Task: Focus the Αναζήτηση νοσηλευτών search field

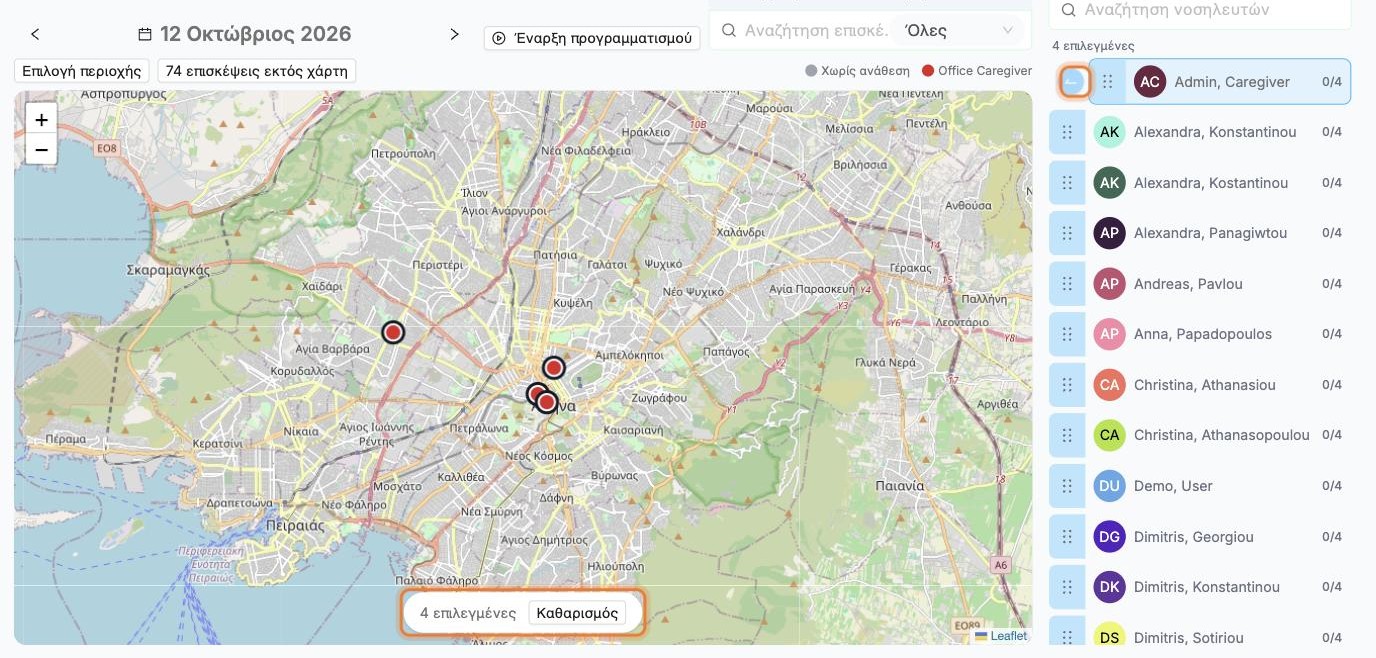Action: coord(1201,10)
